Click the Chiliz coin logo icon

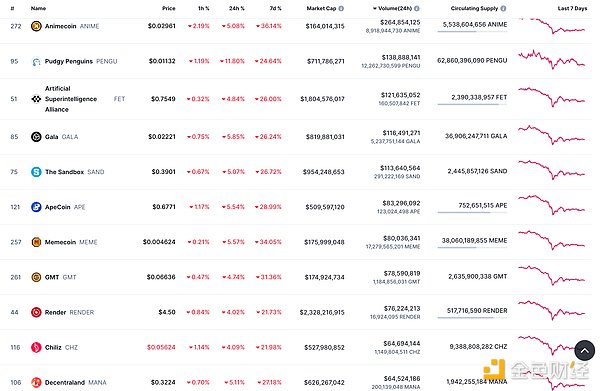coord(36,347)
